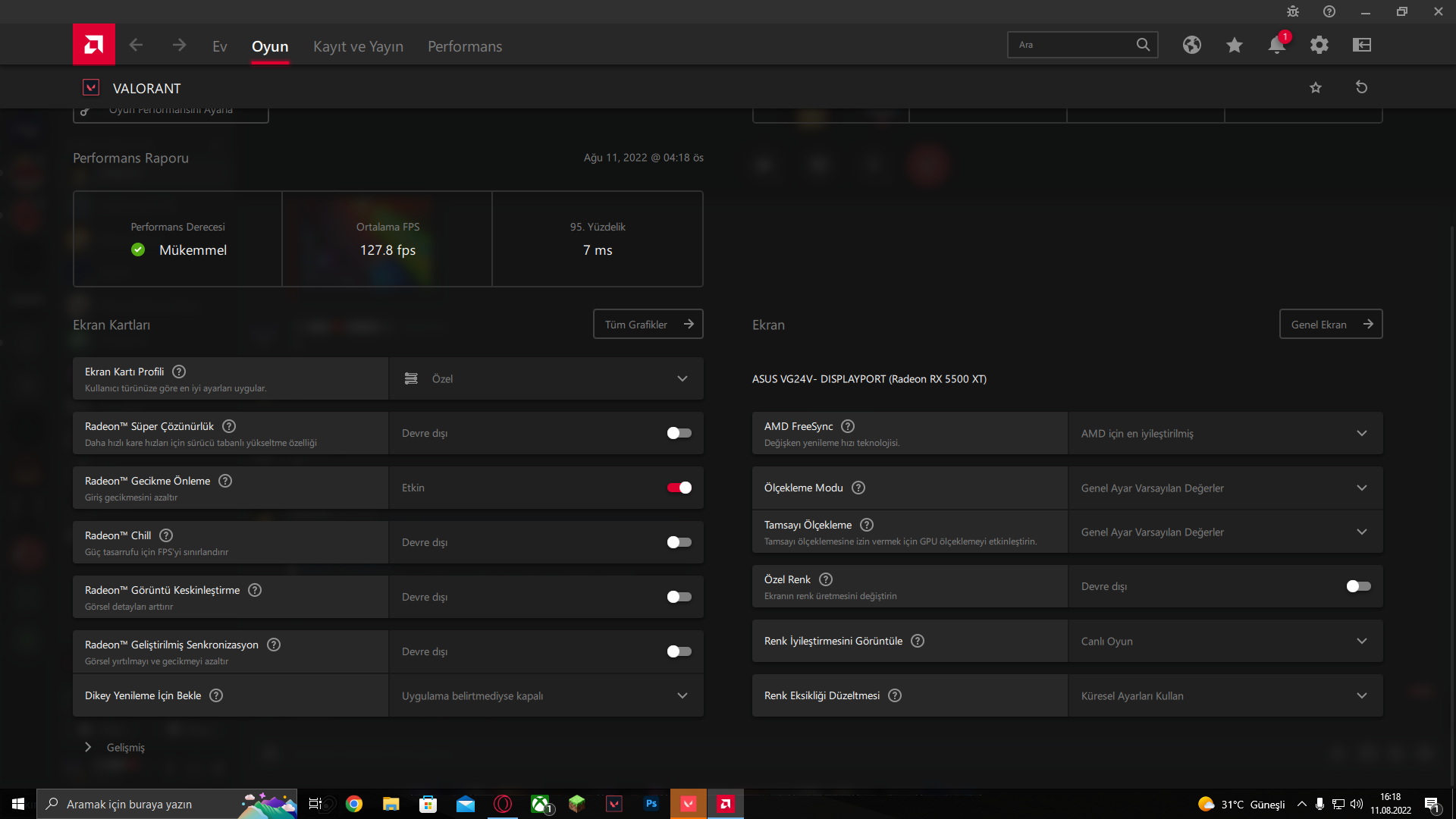Show help for Radeon Görüntü Keskinleştirme
1456x819 pixels.
(255, 590)
